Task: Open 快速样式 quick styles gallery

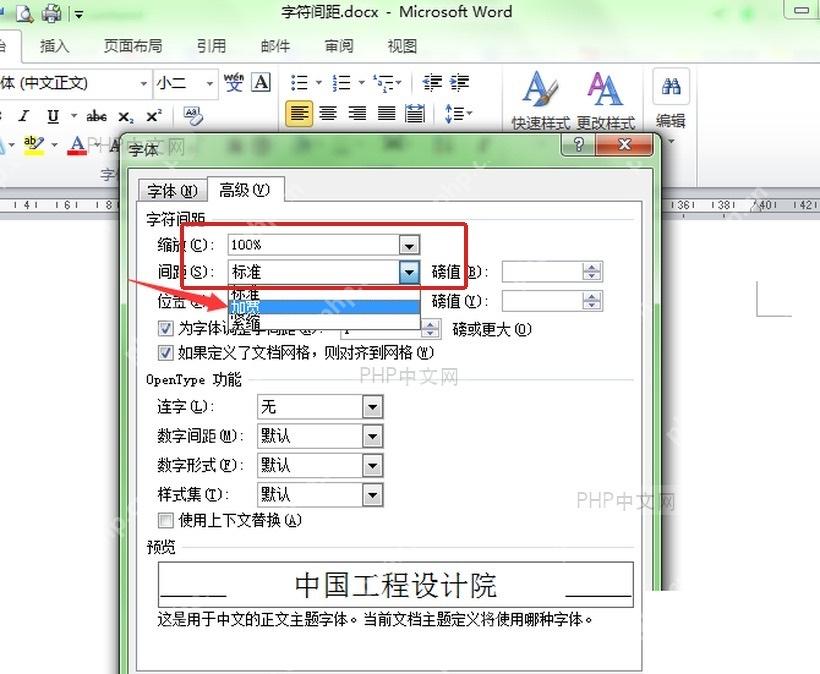Action: coord(540,99)
